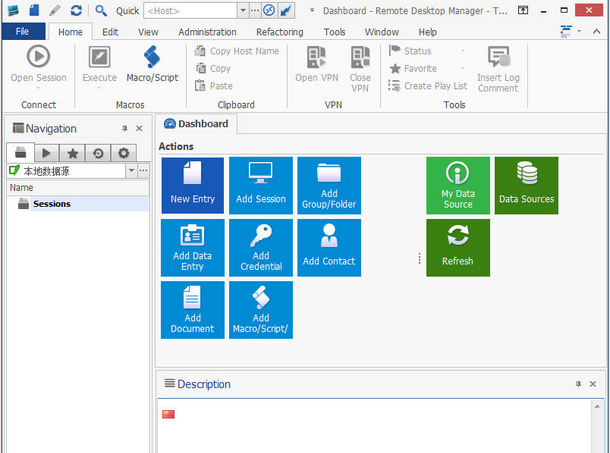
Task: Collapse the ribbon with the up chevron
Action: click(596, 32)
